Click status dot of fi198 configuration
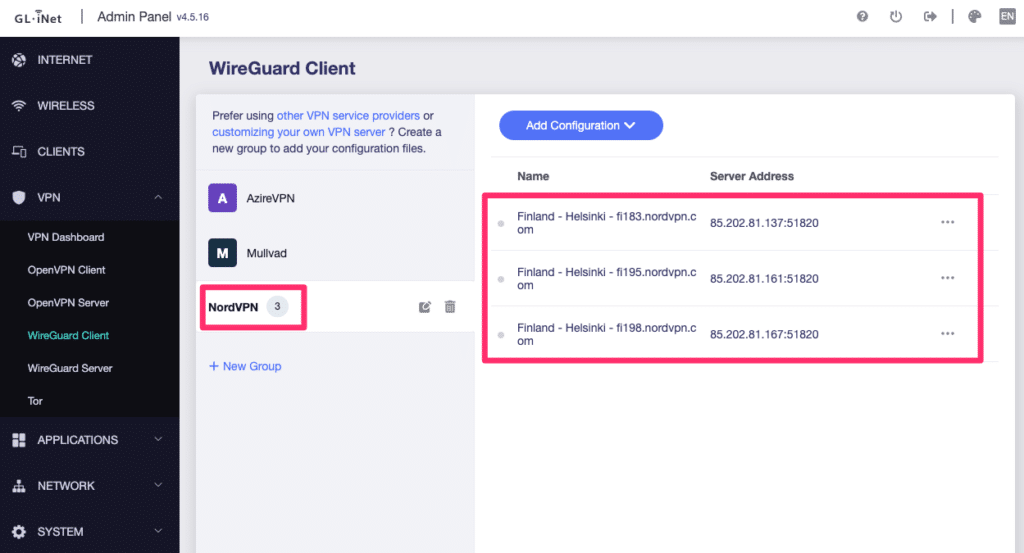The width and height of the screenshot is (1024, 553). tap(501, 334)
